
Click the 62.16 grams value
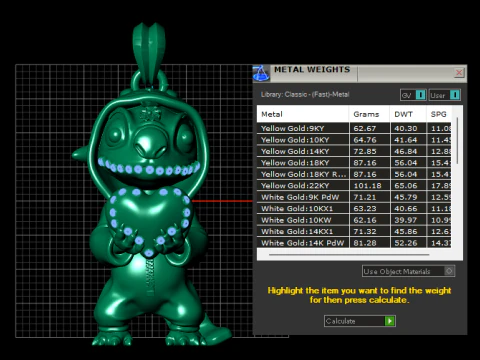click(365, 220)
